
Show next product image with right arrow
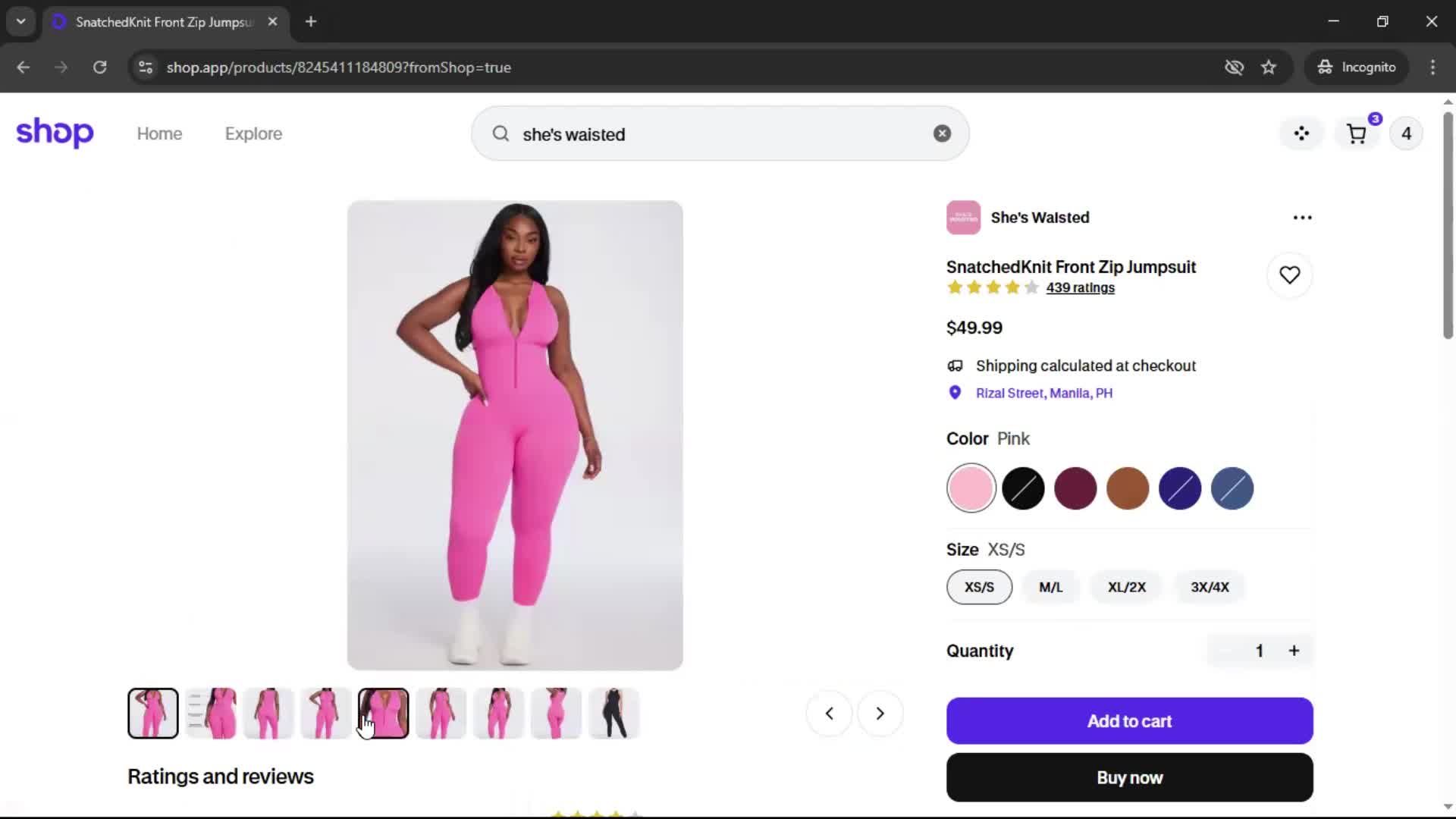click(x=880, y=714)
